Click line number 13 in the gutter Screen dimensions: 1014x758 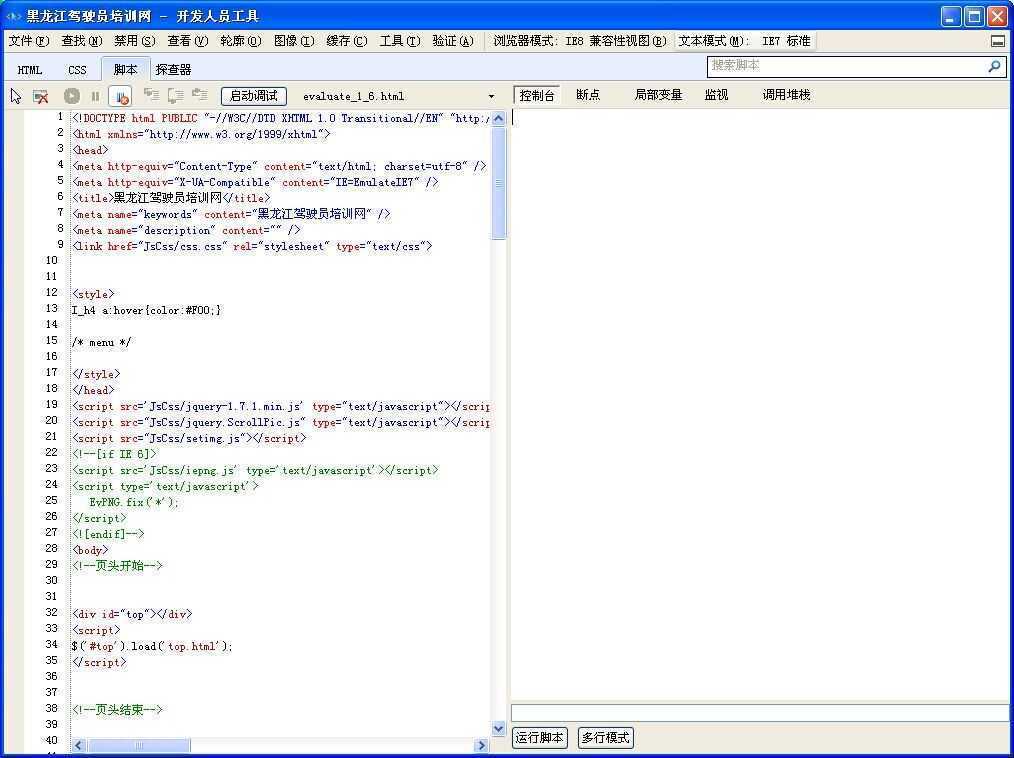(52, 309)
